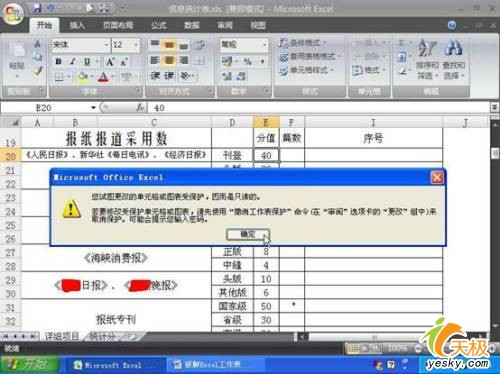500x374 pixels.
Task: Toggle horizontal Center alignment button
Action: click(169, 60)
